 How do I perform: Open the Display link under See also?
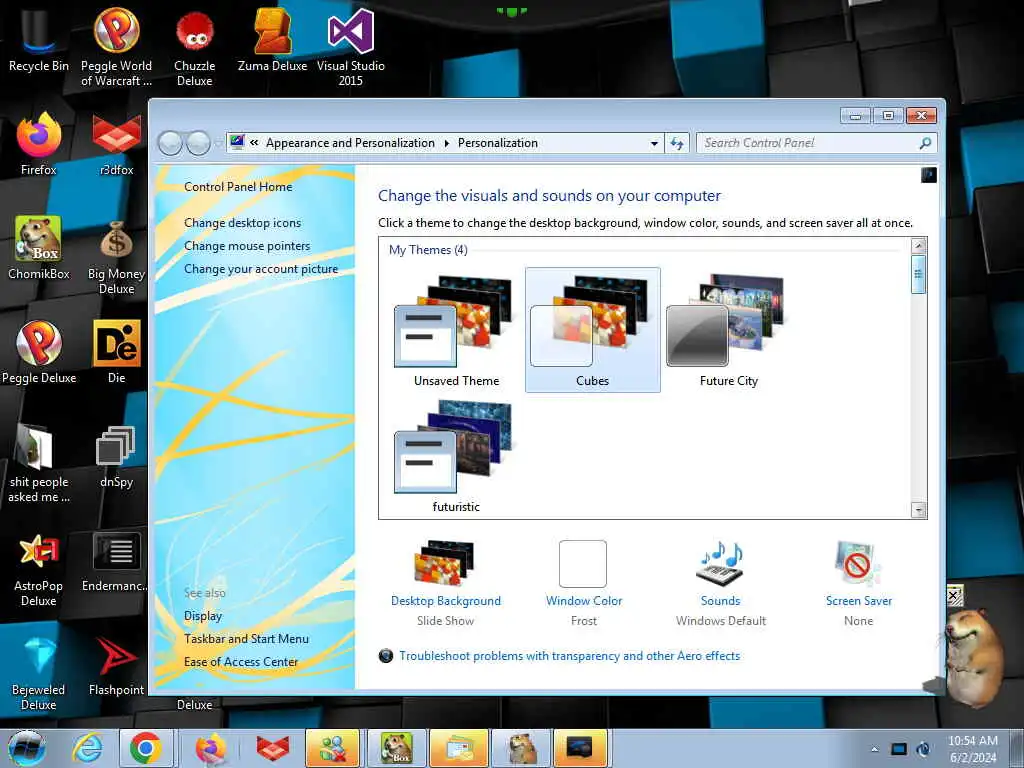(202, 616)
